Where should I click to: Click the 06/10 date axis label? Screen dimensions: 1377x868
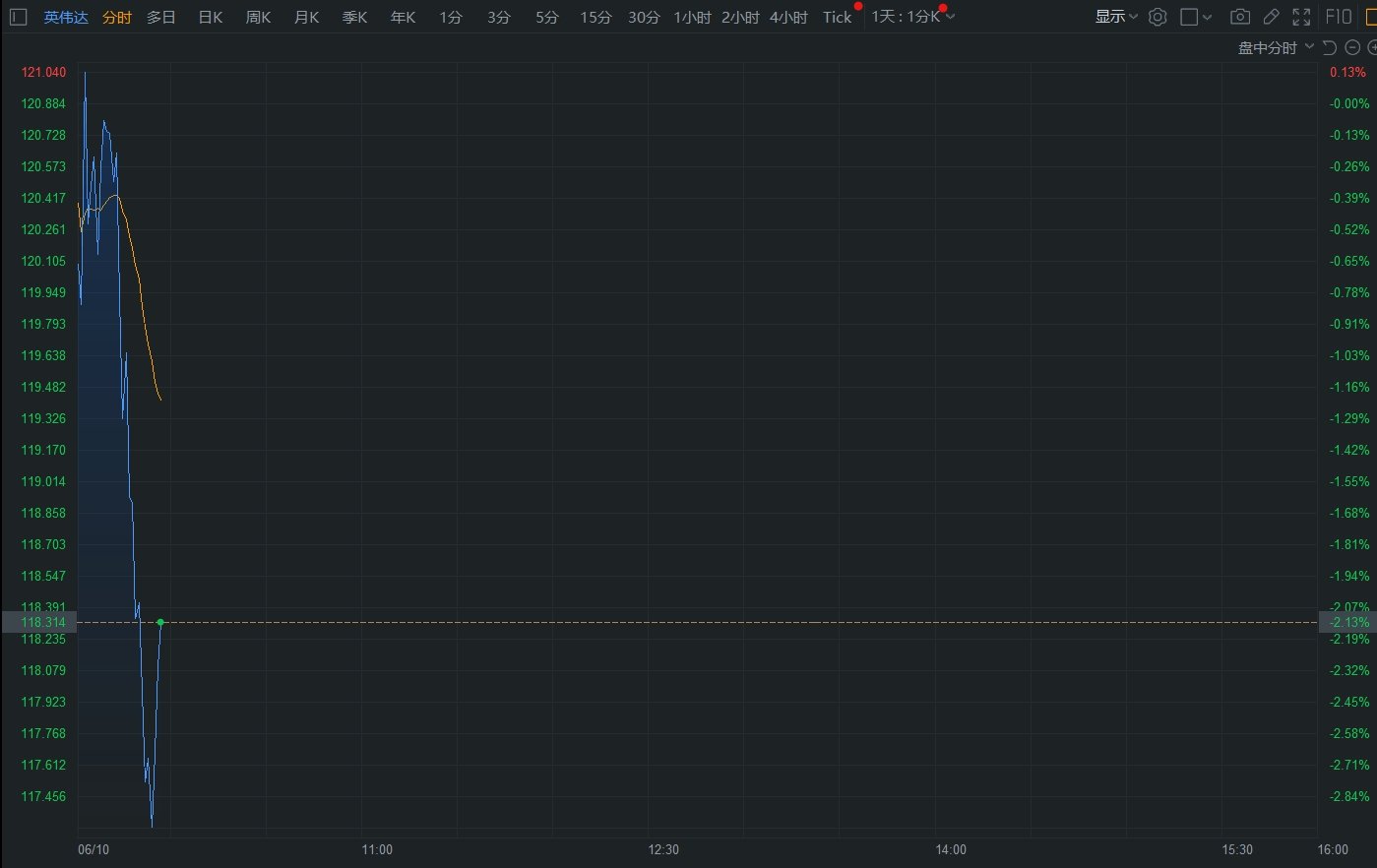point(94,849)
